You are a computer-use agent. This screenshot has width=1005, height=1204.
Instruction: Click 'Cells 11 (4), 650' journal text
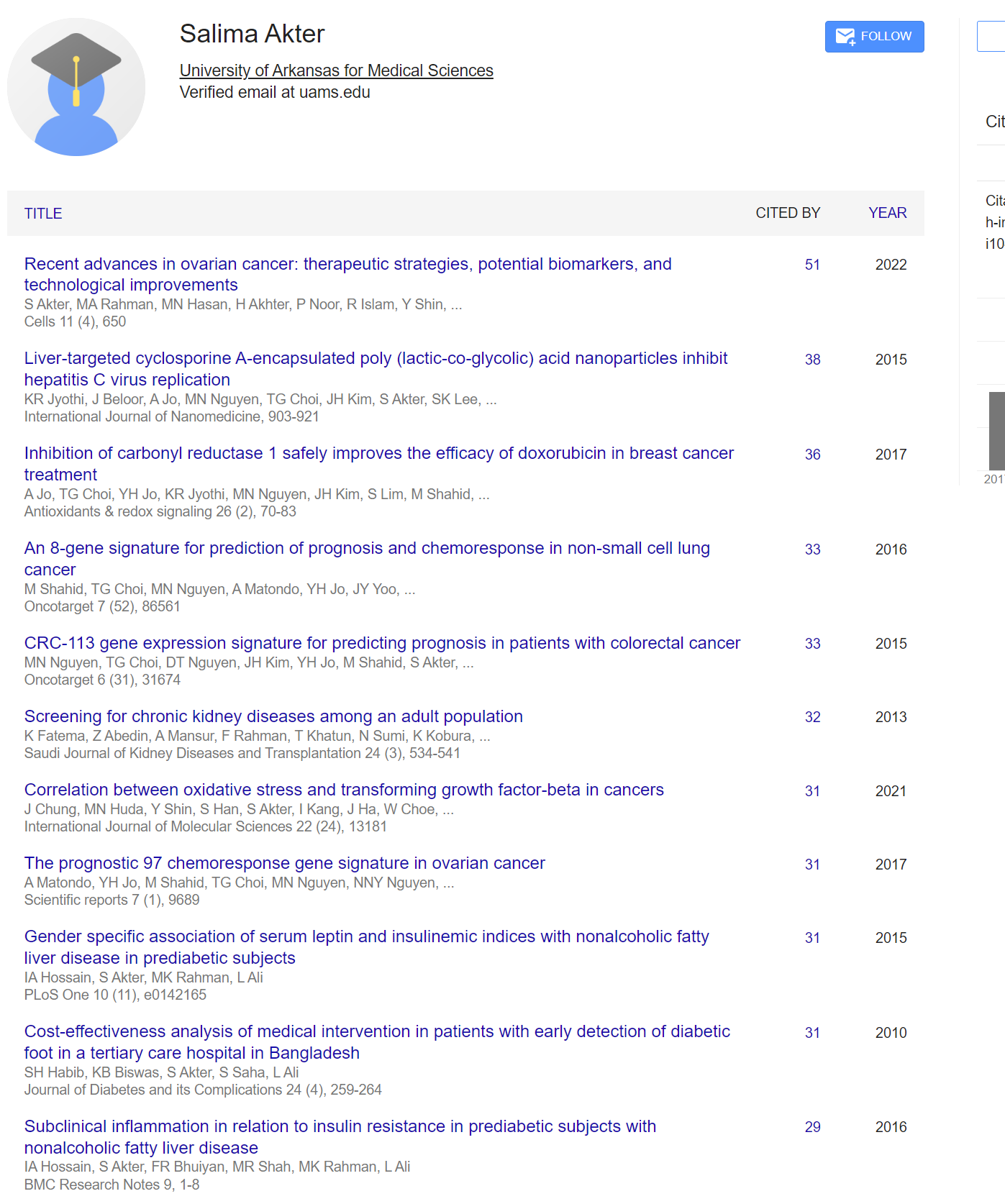[75, 321]
